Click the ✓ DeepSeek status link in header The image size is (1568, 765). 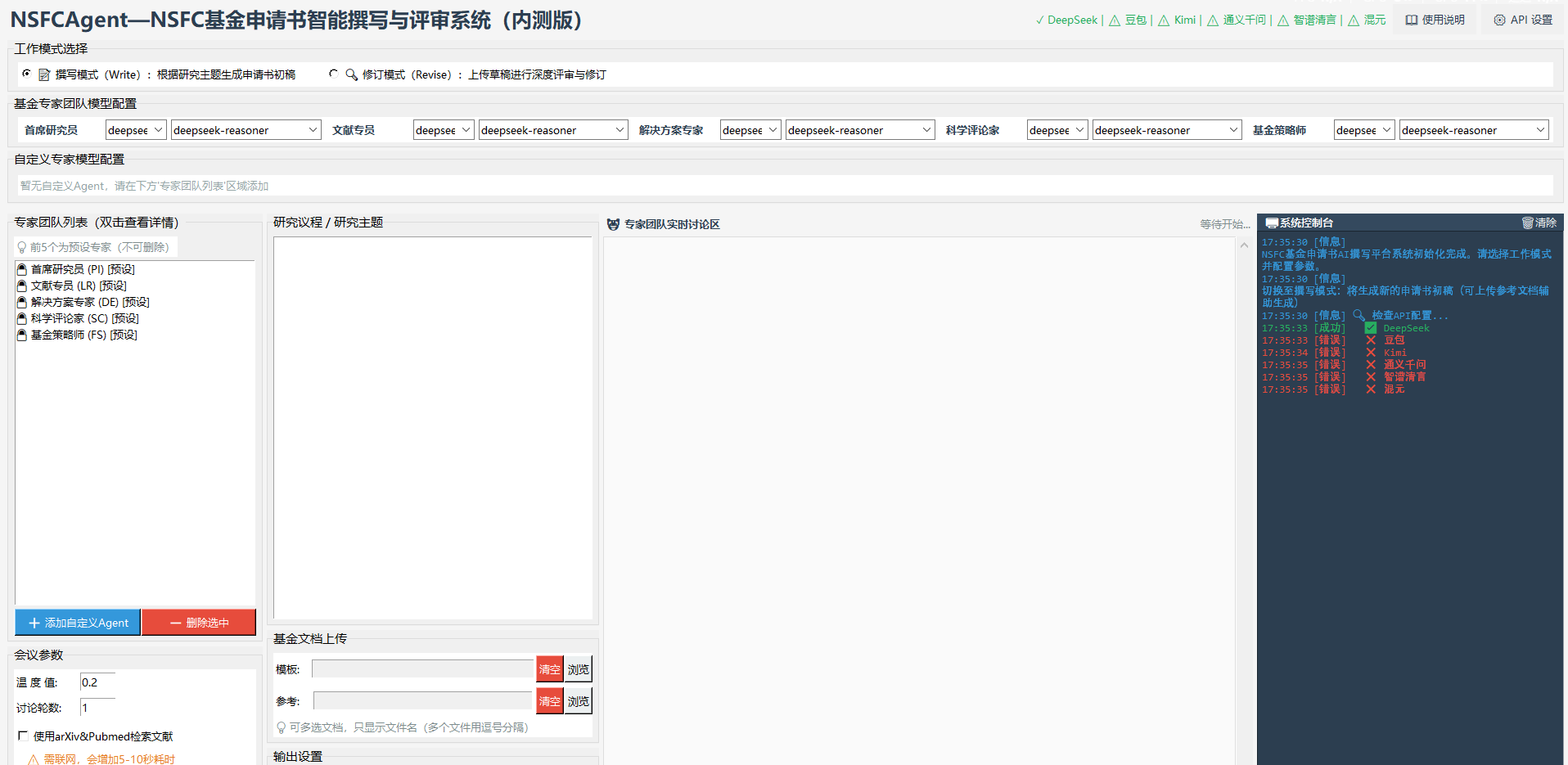[x=1066, y=19]
